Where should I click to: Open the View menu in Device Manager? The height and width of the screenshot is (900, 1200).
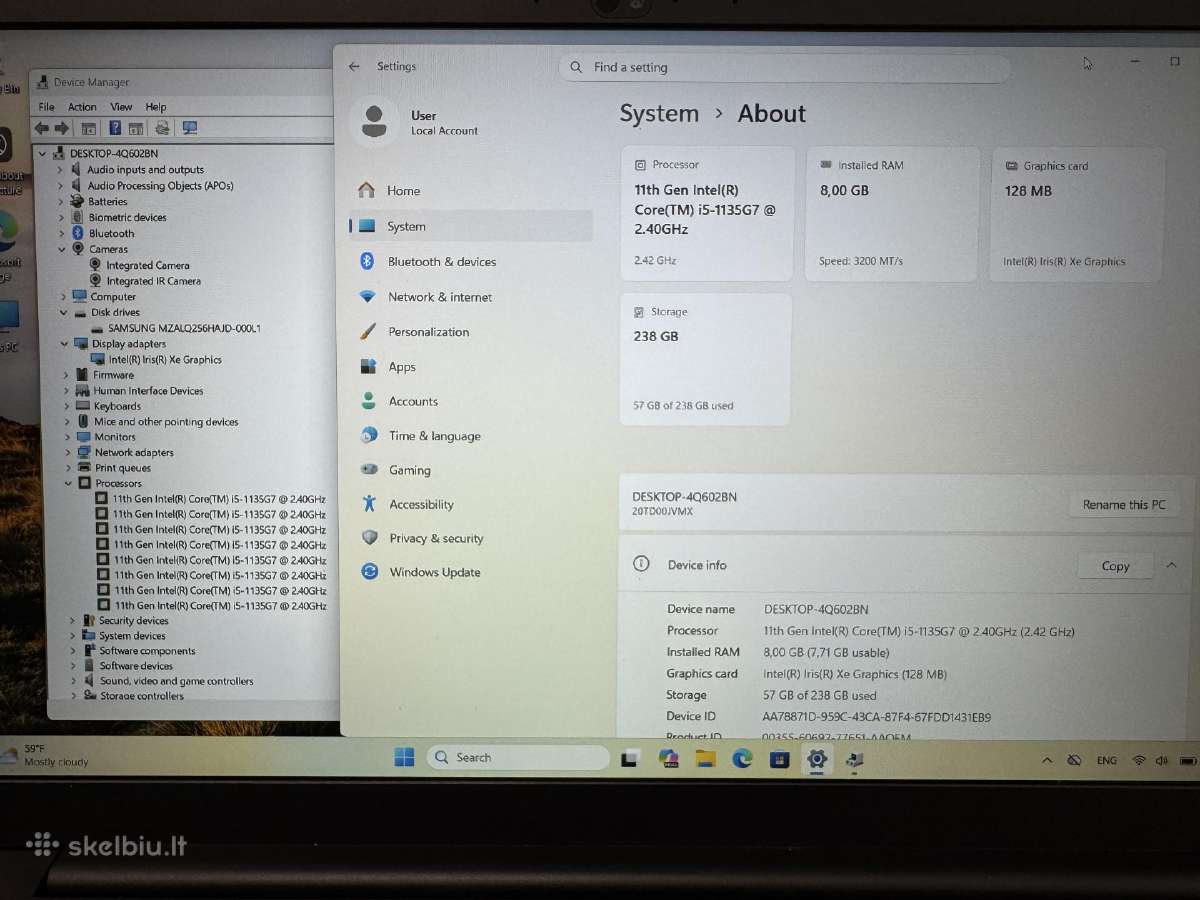tap(121, 107)
